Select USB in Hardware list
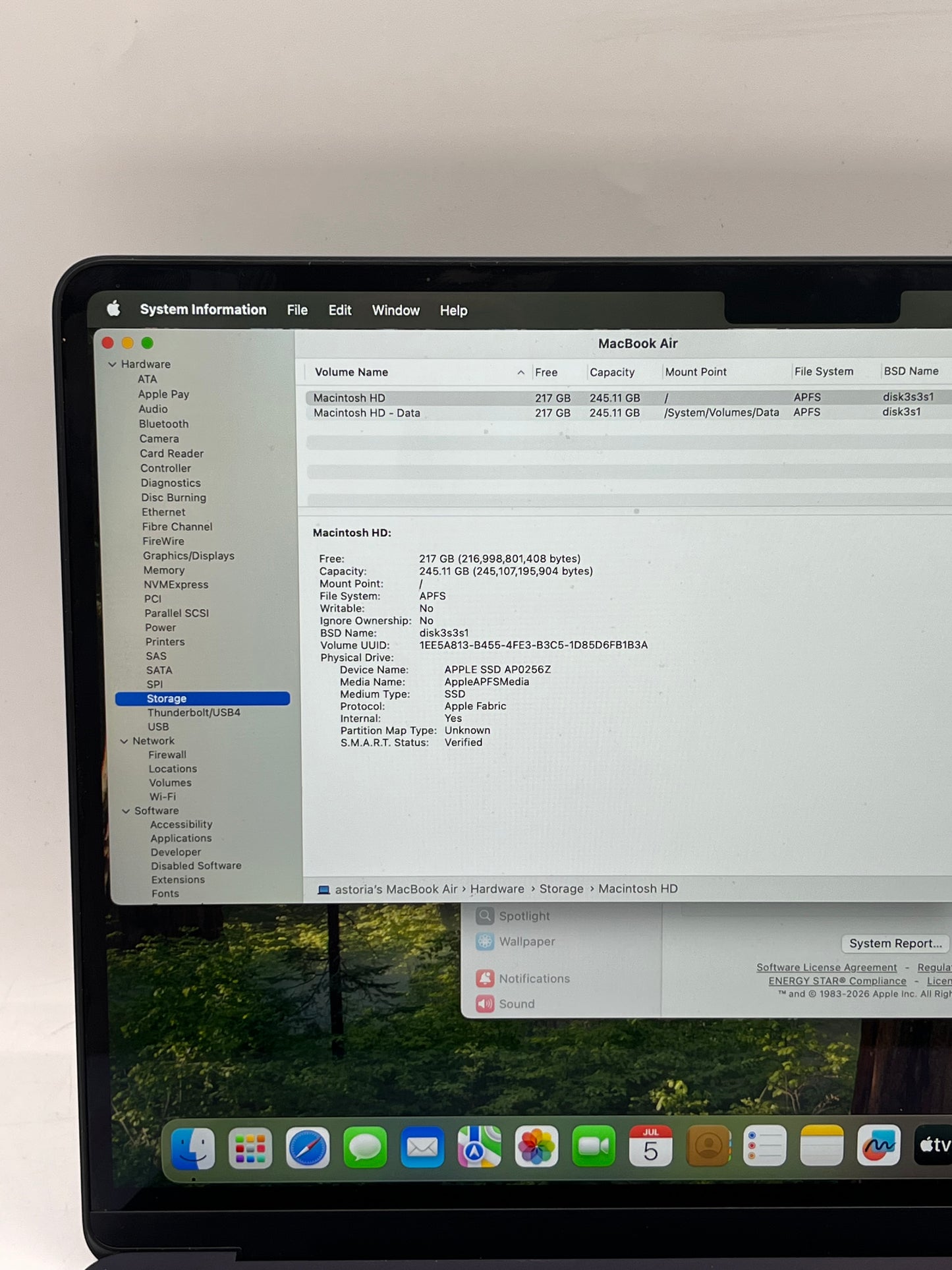Viewport: 952px width, 1270px height. tap(158, 727)
